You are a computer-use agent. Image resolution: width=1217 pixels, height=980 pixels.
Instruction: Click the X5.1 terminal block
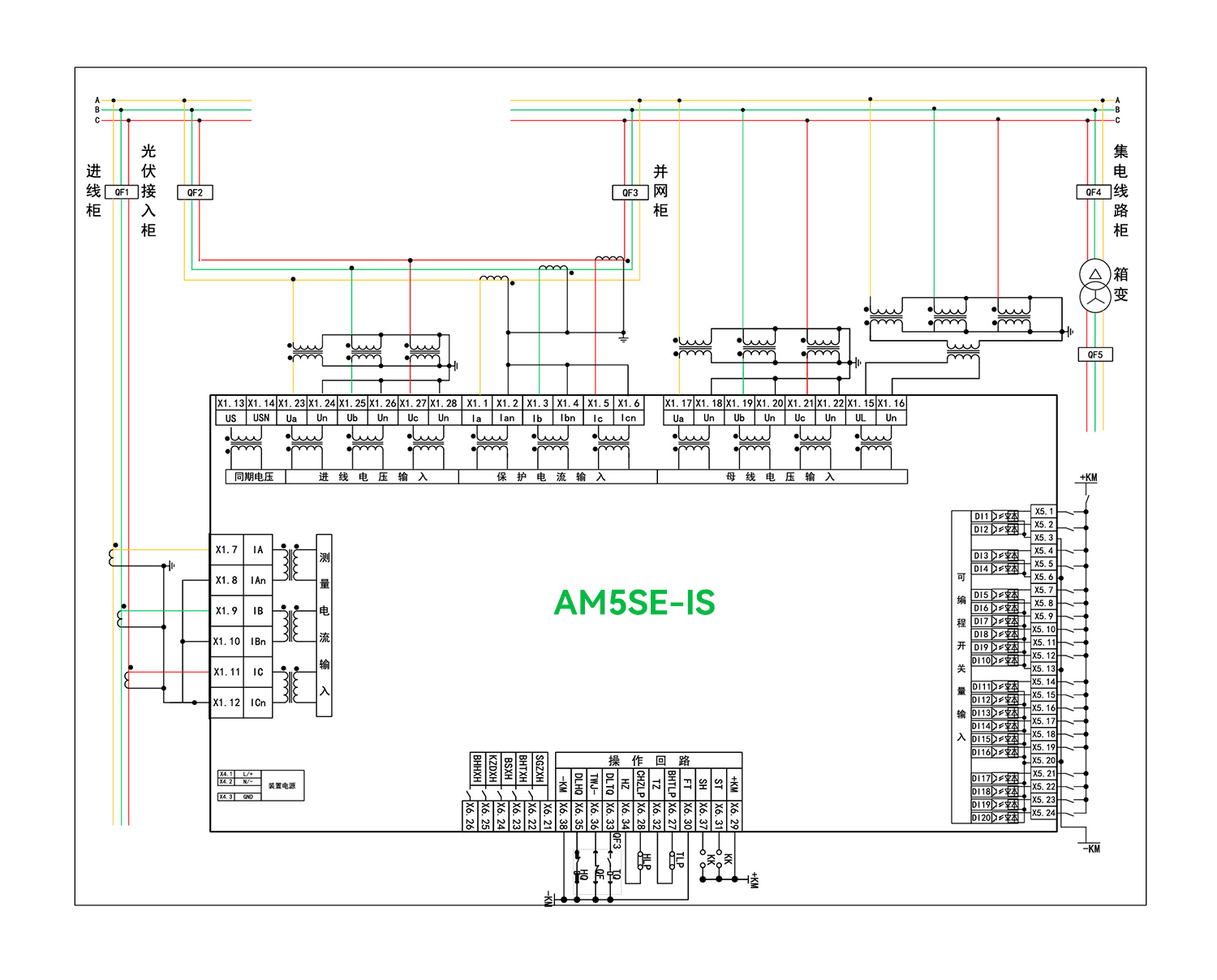click(1043, 511)
